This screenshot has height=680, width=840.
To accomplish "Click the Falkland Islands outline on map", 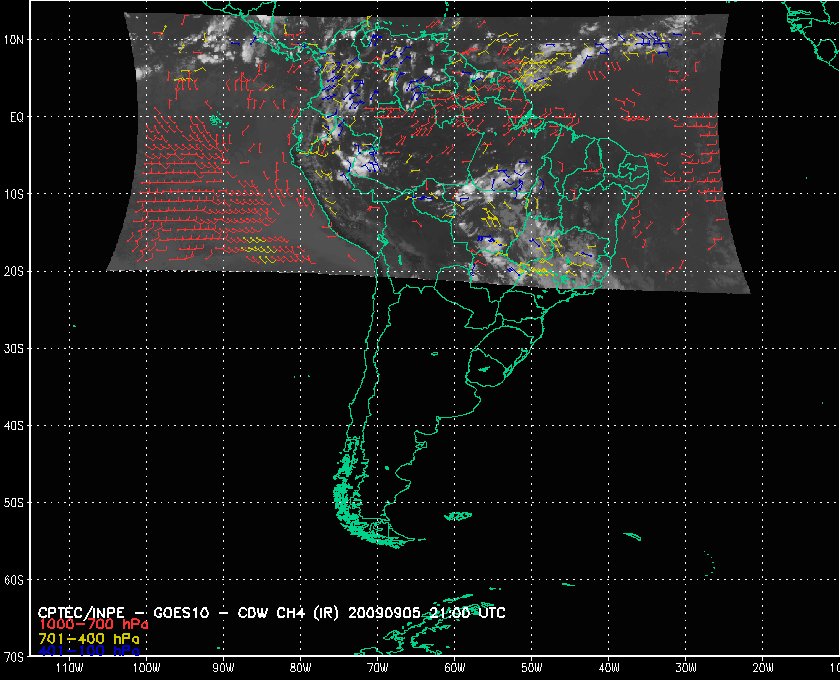I will (x=459, y=516).
